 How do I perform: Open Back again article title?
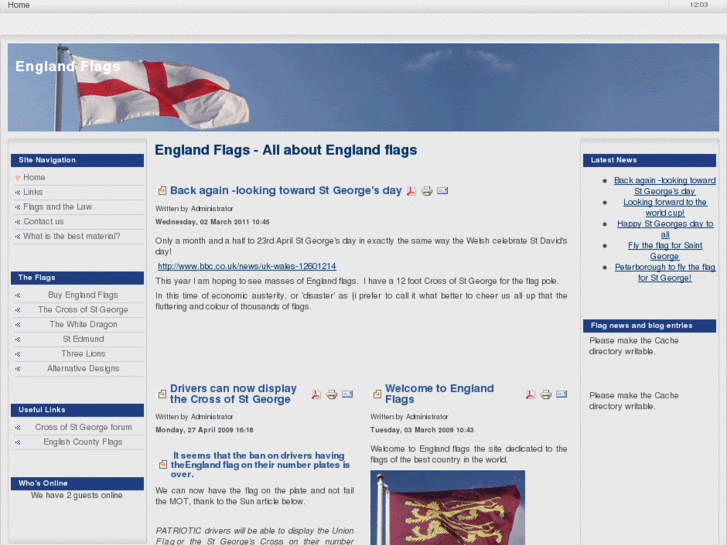(x=286, y=191)
